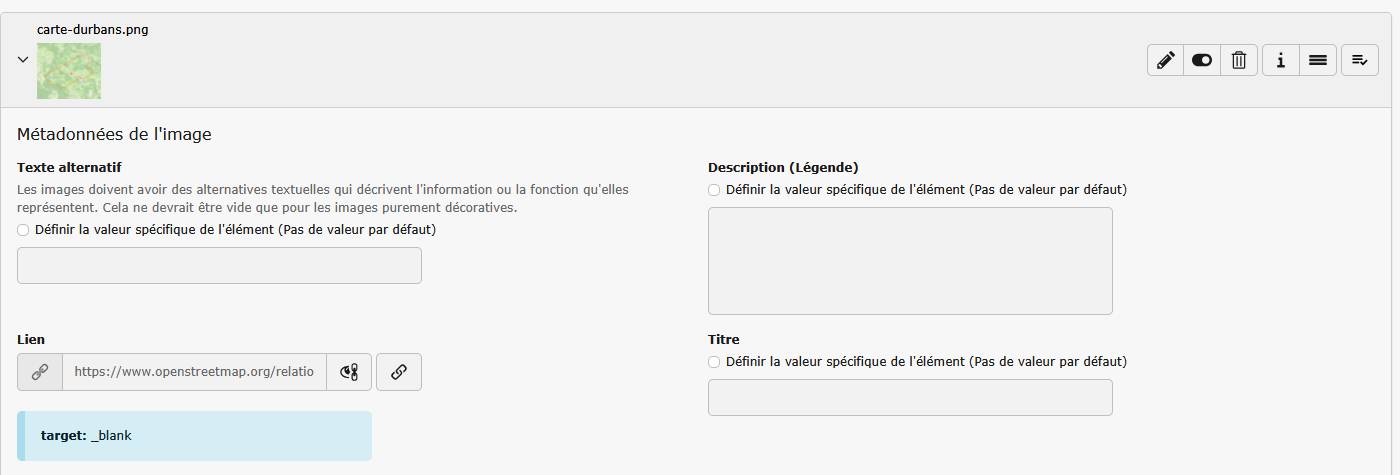Click the Description (Légende) text area

910,261
